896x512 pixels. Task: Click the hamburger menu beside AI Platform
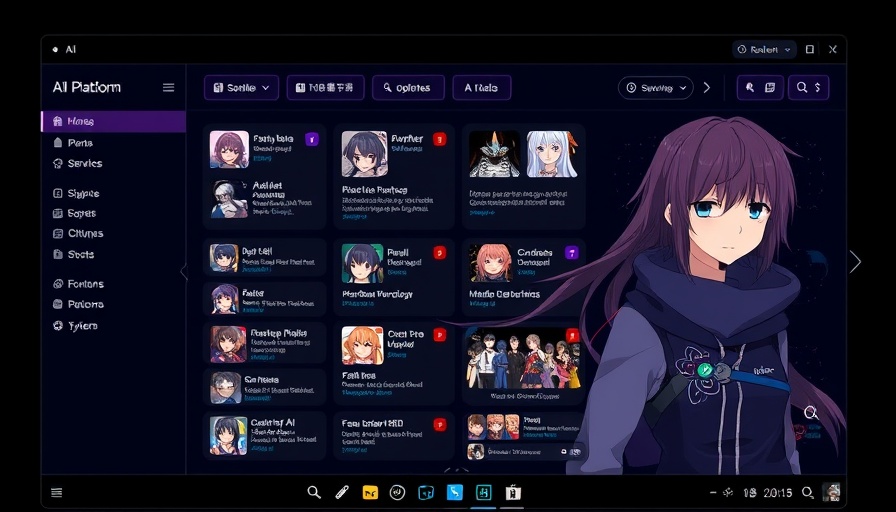pos(168,88)
